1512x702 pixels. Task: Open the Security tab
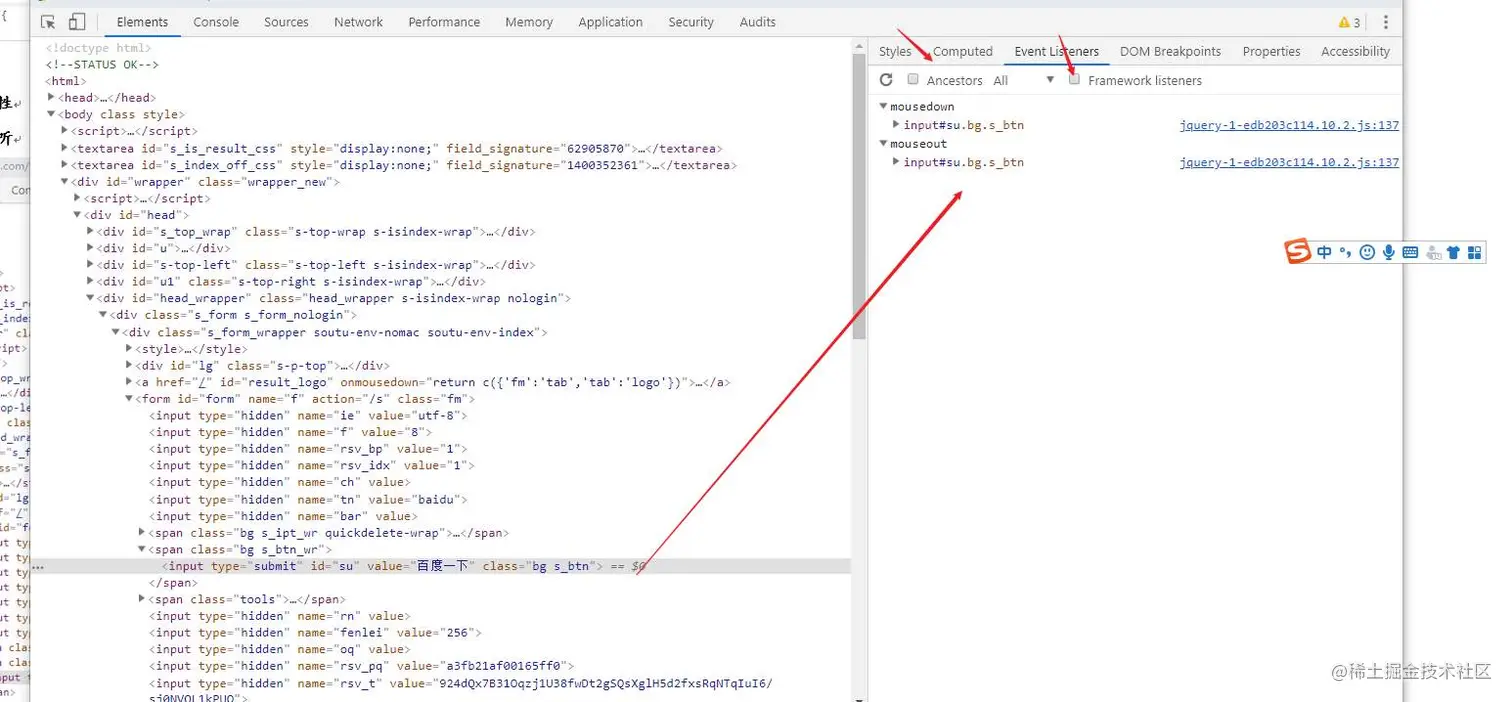coord(691,22)
